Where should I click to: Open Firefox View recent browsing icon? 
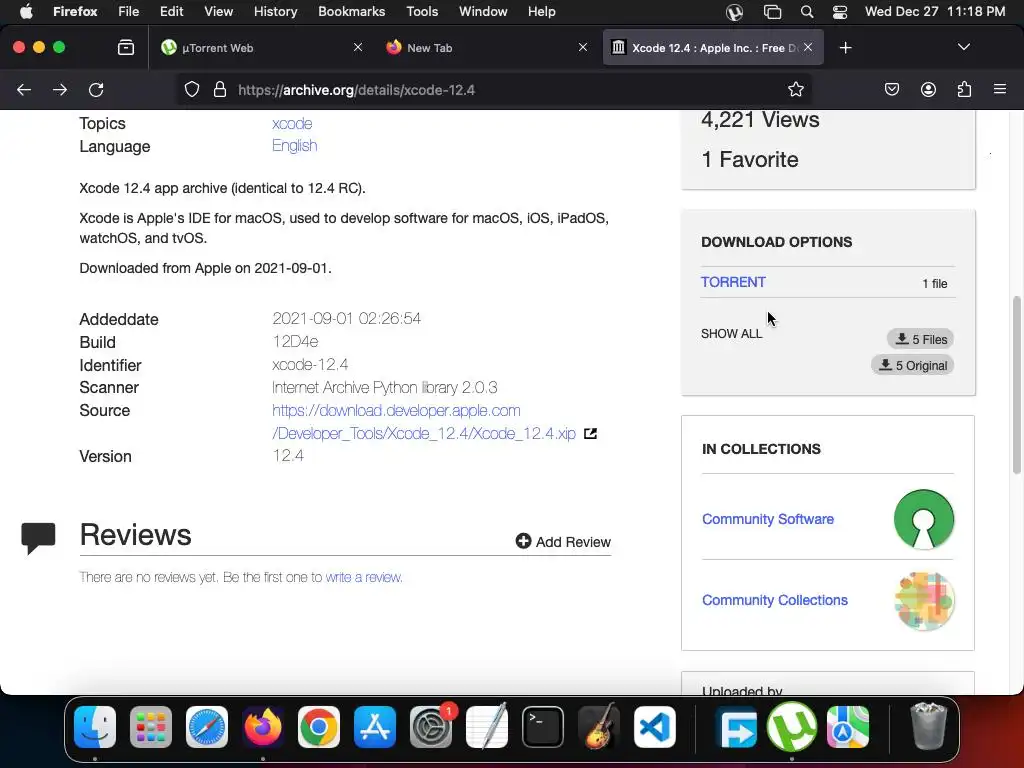click(125, 47)
